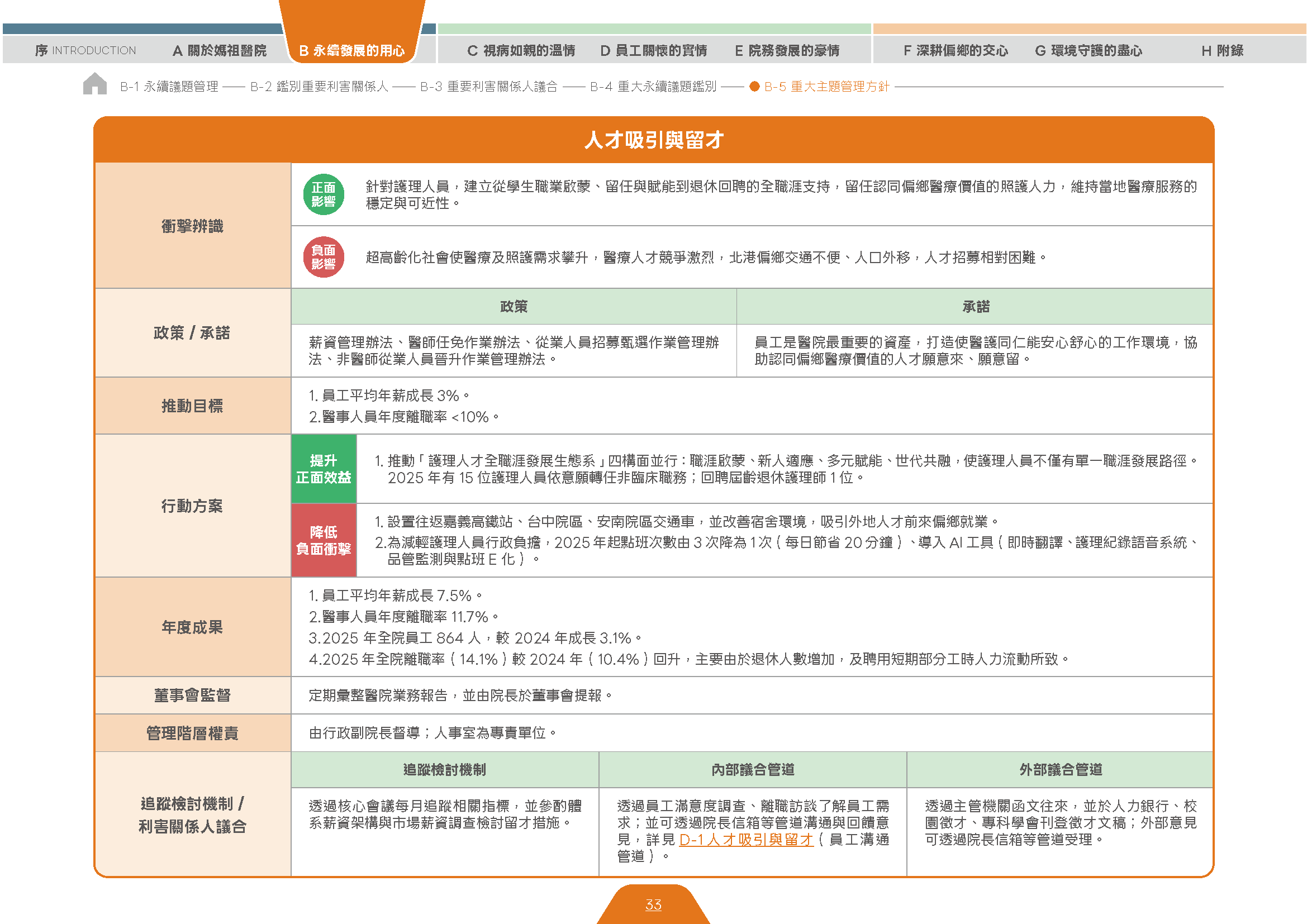Screen dimensions: 1307x924
Task: Open E 院務發展的豪情 tab
Action: click(787, 51)
